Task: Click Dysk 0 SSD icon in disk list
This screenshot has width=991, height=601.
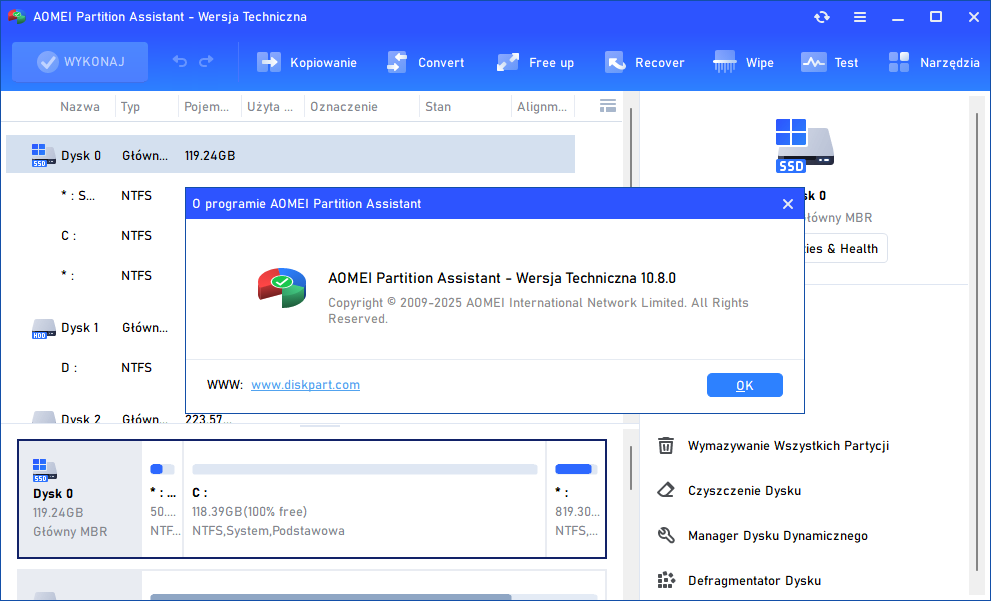Action: pos(44,155)
